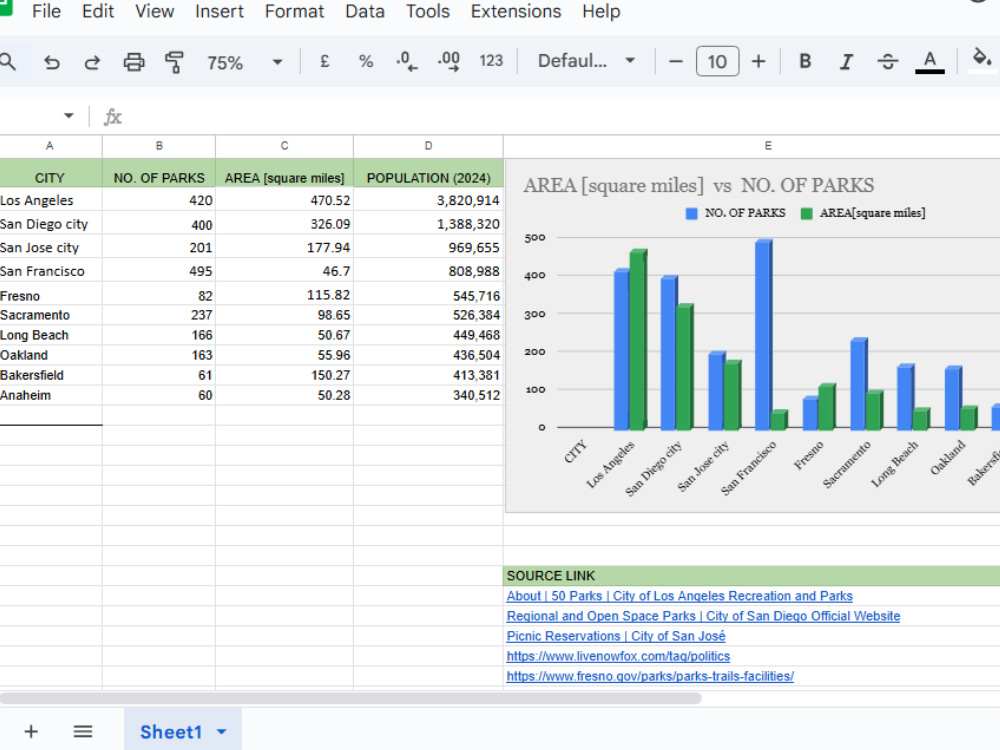Screen dimensions: 1000x750
Task: Toggle bold formatting
Action: click(x=805, y=61)
